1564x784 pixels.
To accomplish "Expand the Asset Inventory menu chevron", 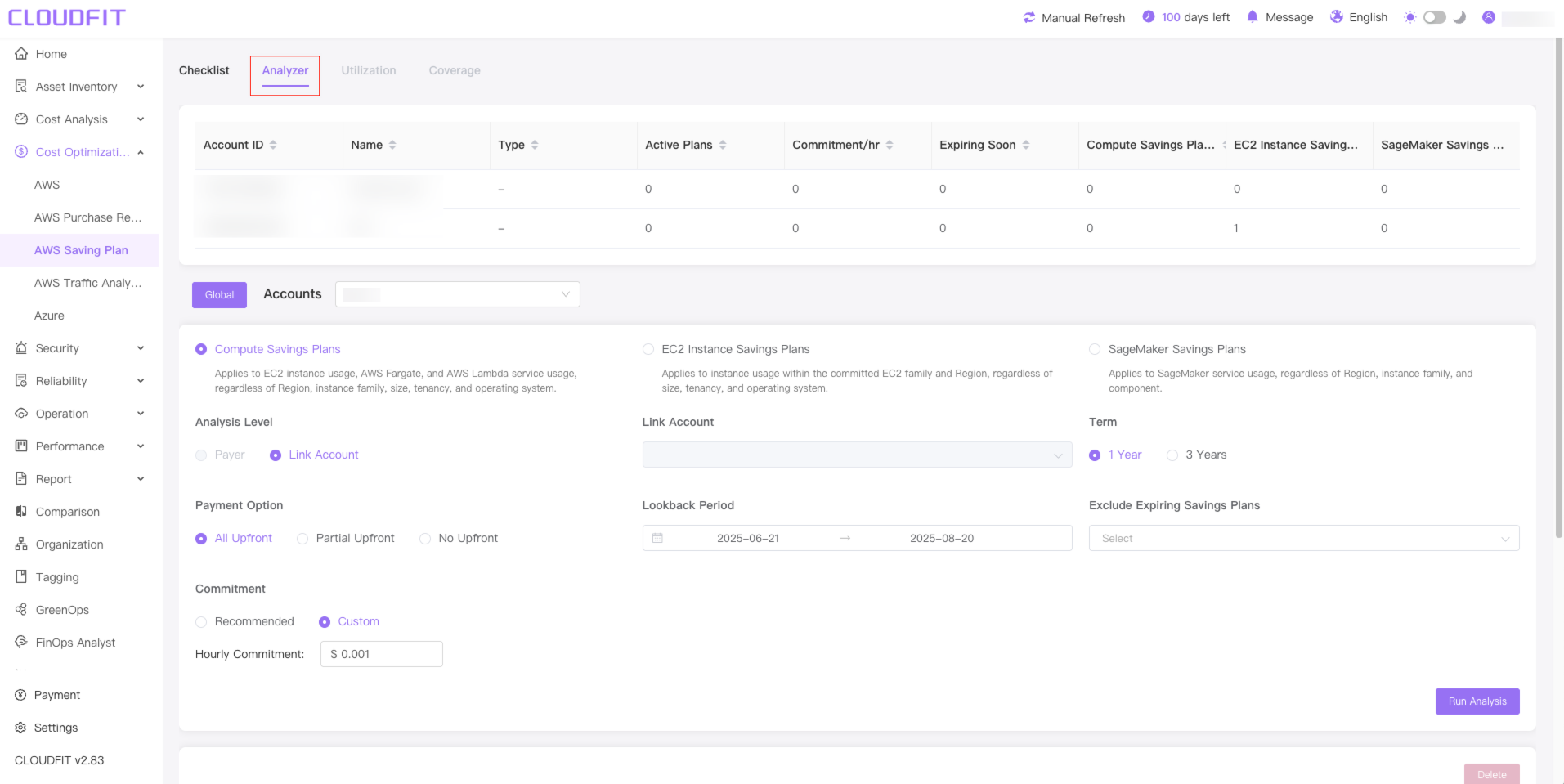I will (x=141, y=87).
